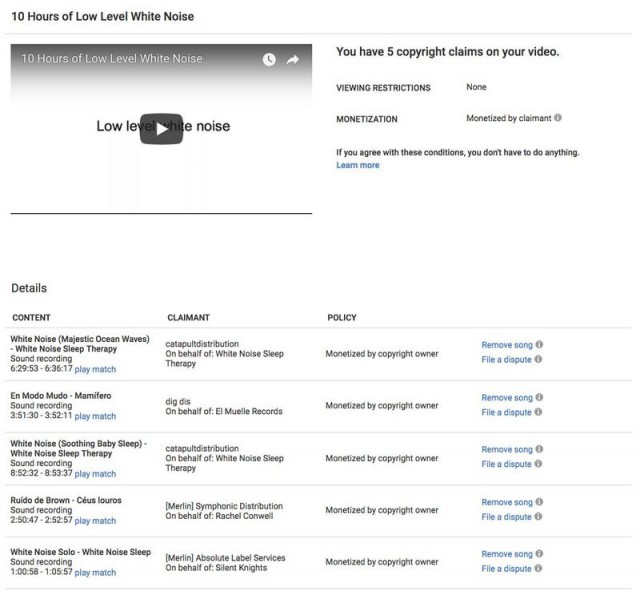Info icon beside File a dispute, Soothing Baby Sleep row

click(538, 464)
